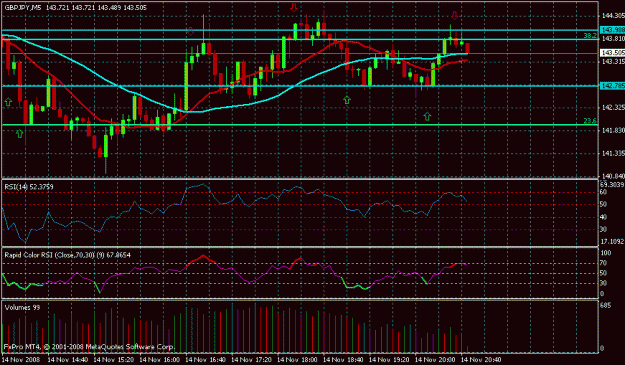The width and height of the screenshot is (625, 365).
Task: Click the 141.830 price scale value
Action: click(613, 130)
